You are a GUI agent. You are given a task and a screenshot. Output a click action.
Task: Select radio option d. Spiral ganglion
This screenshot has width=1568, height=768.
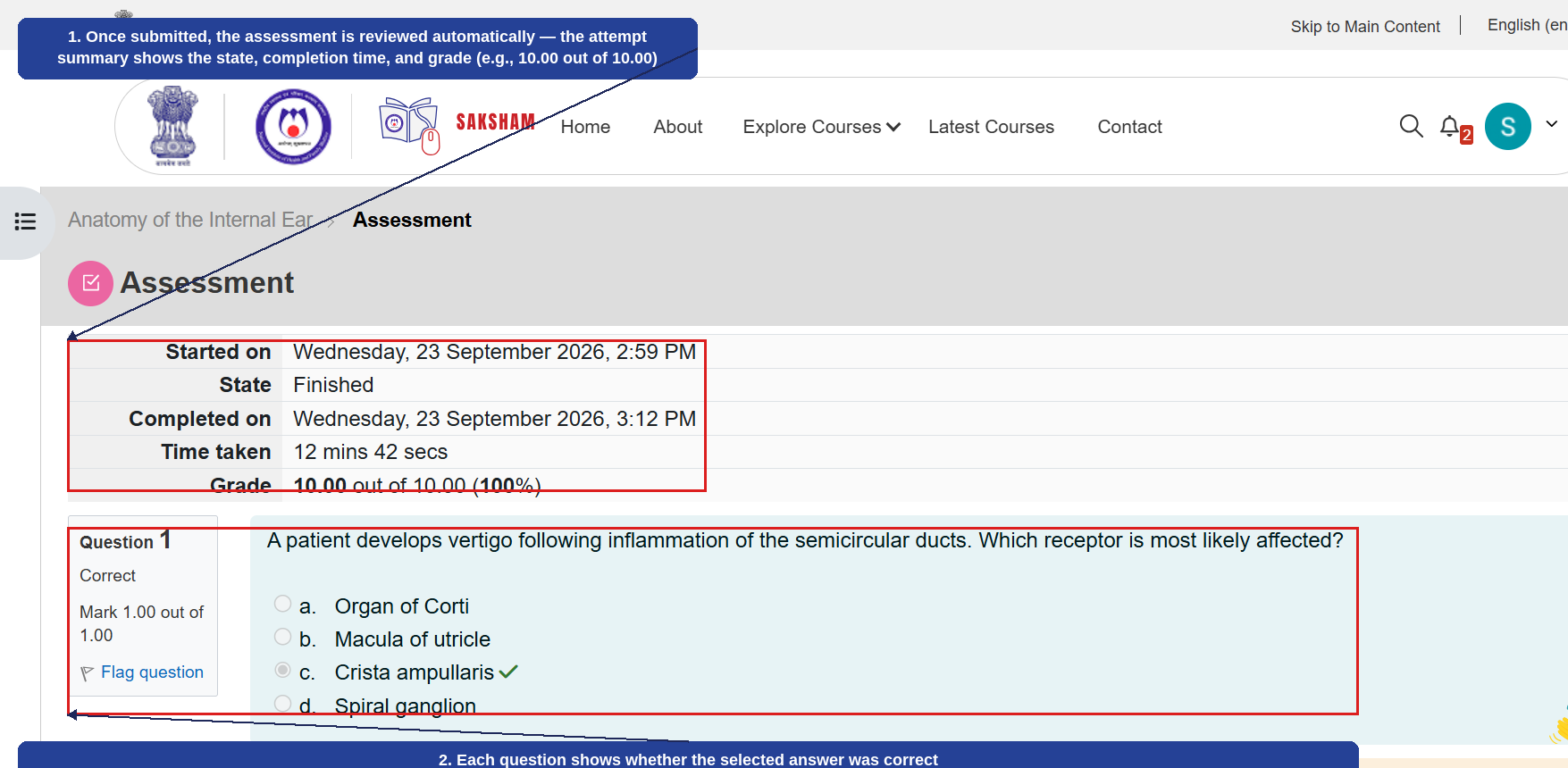tap(282, 704)
